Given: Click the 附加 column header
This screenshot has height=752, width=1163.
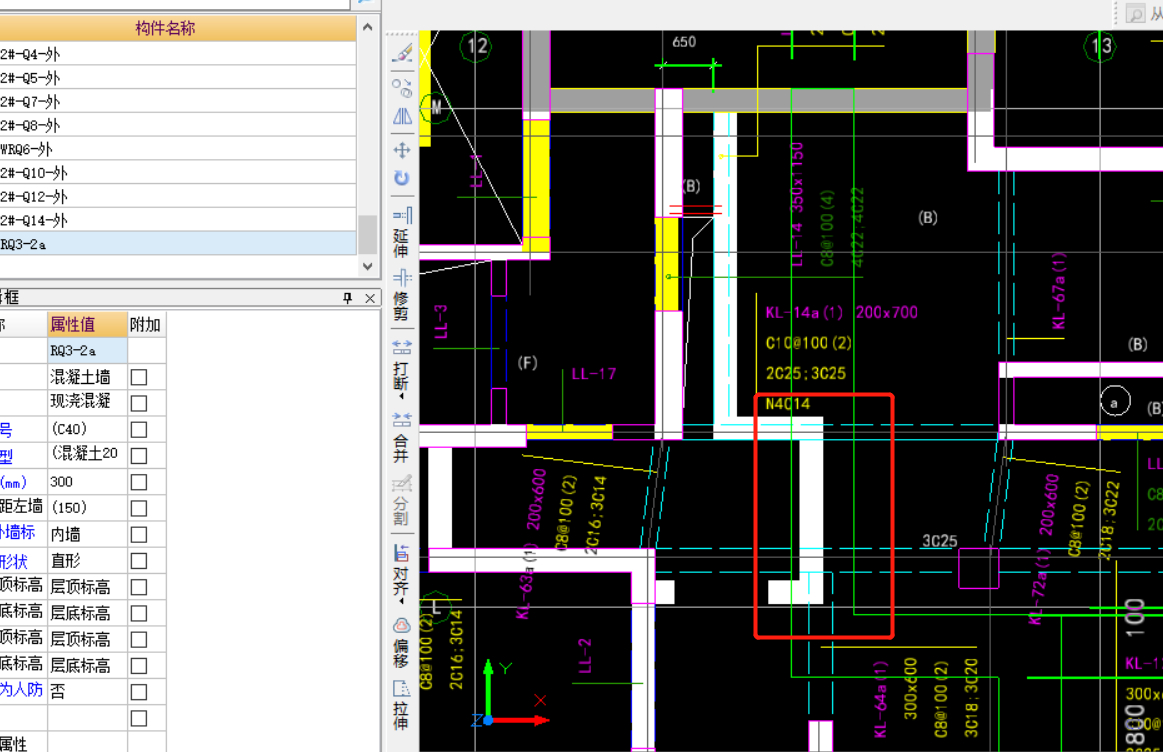Looking at the screenshot, I should point(146,324).
